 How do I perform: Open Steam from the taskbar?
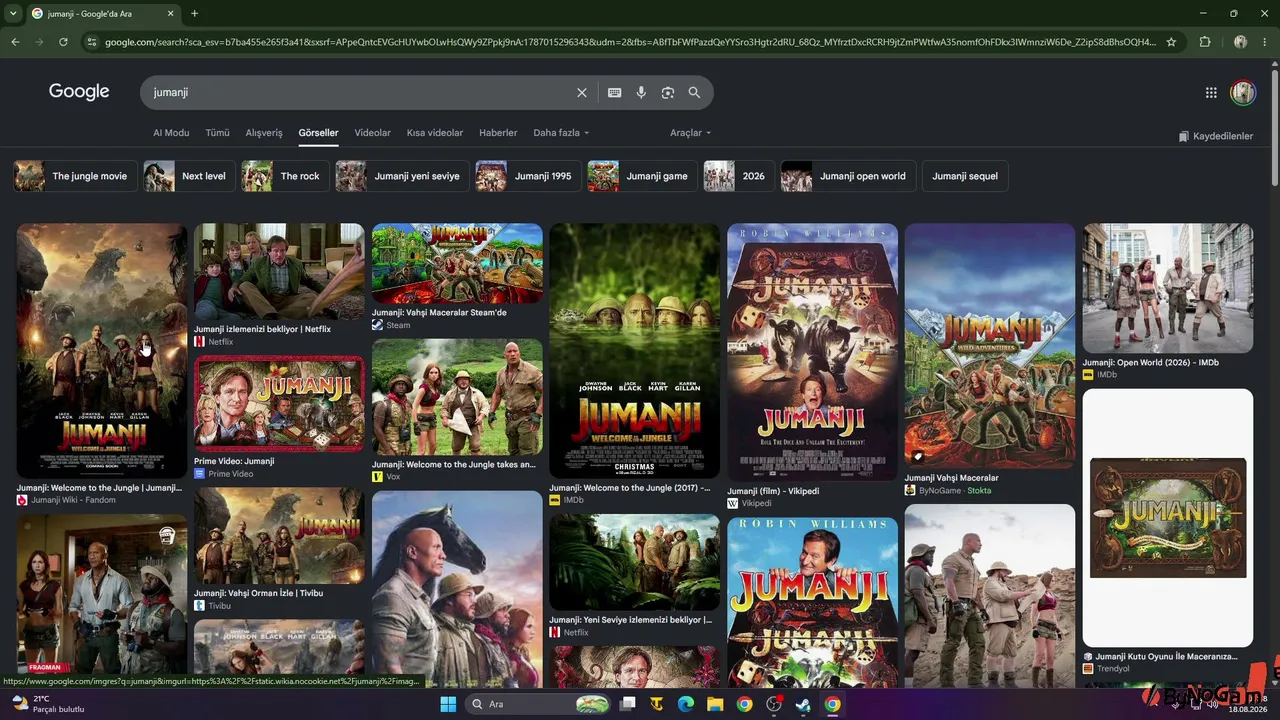click(x=802, y=704)
